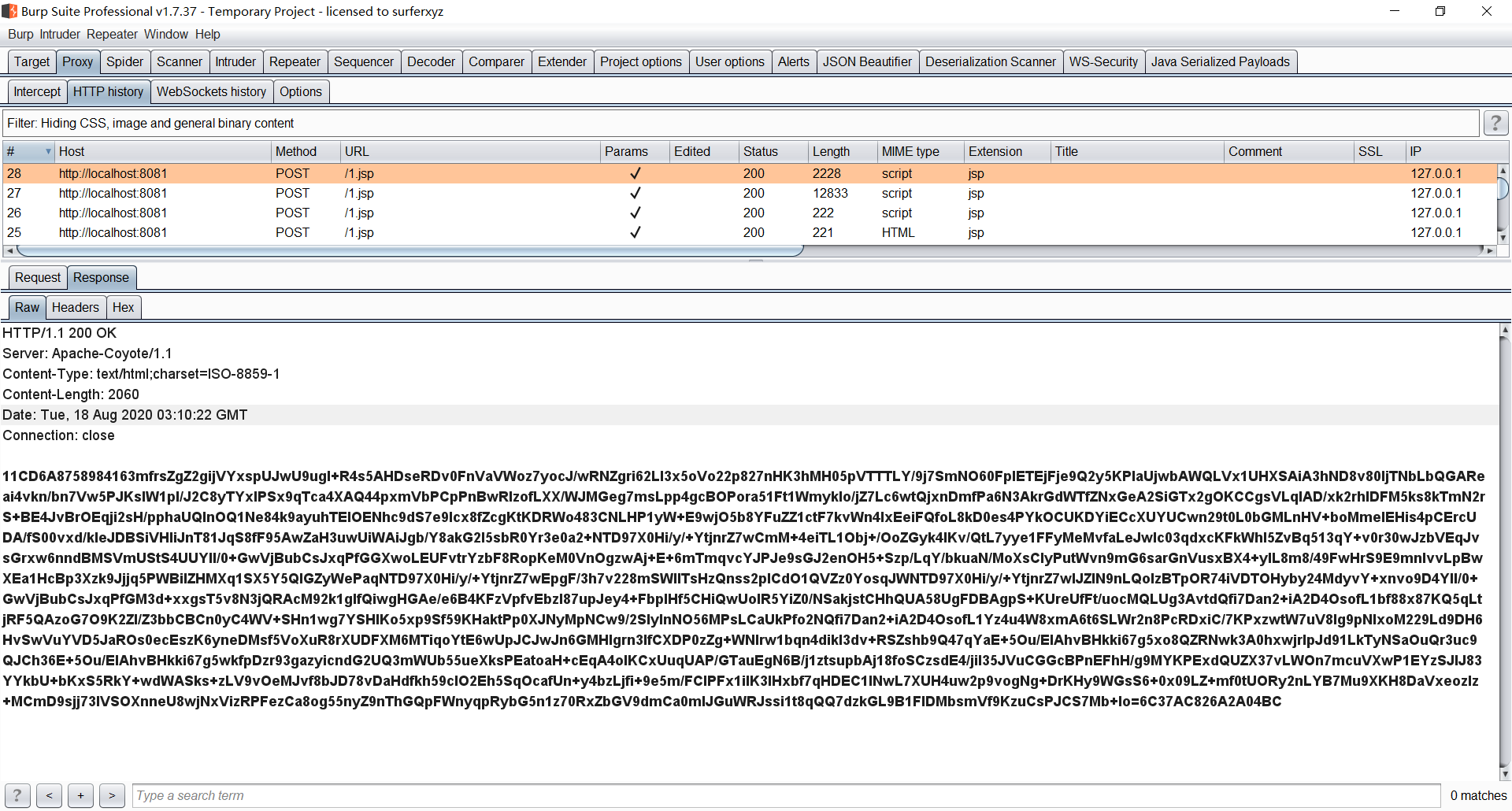Switch to Hex response view
1512x811 pixels.
(x=124, y=307)
